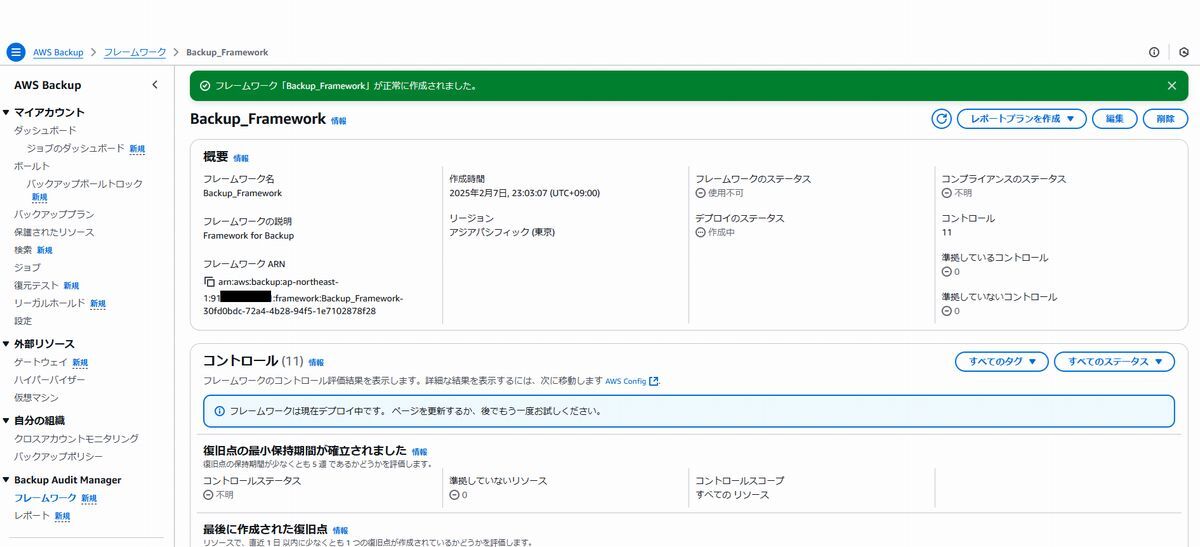
Task: Open ジョブ in sidebar
Action: 27,268
